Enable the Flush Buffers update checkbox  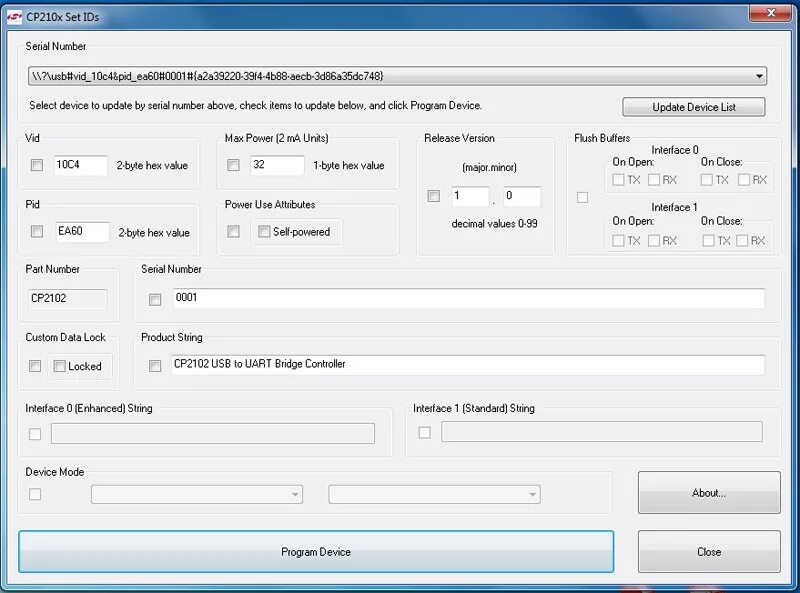[x=582, y=197]
